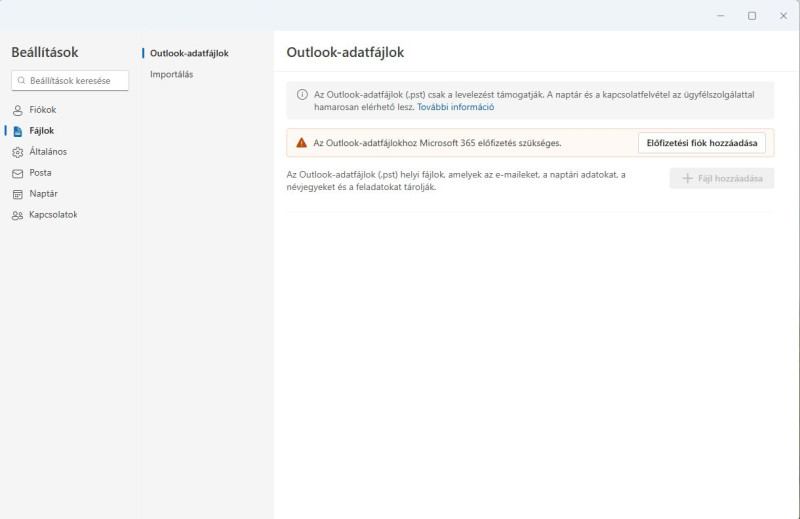
Task: Click the Fájl hozzáadása button
Action: (721, 178)
